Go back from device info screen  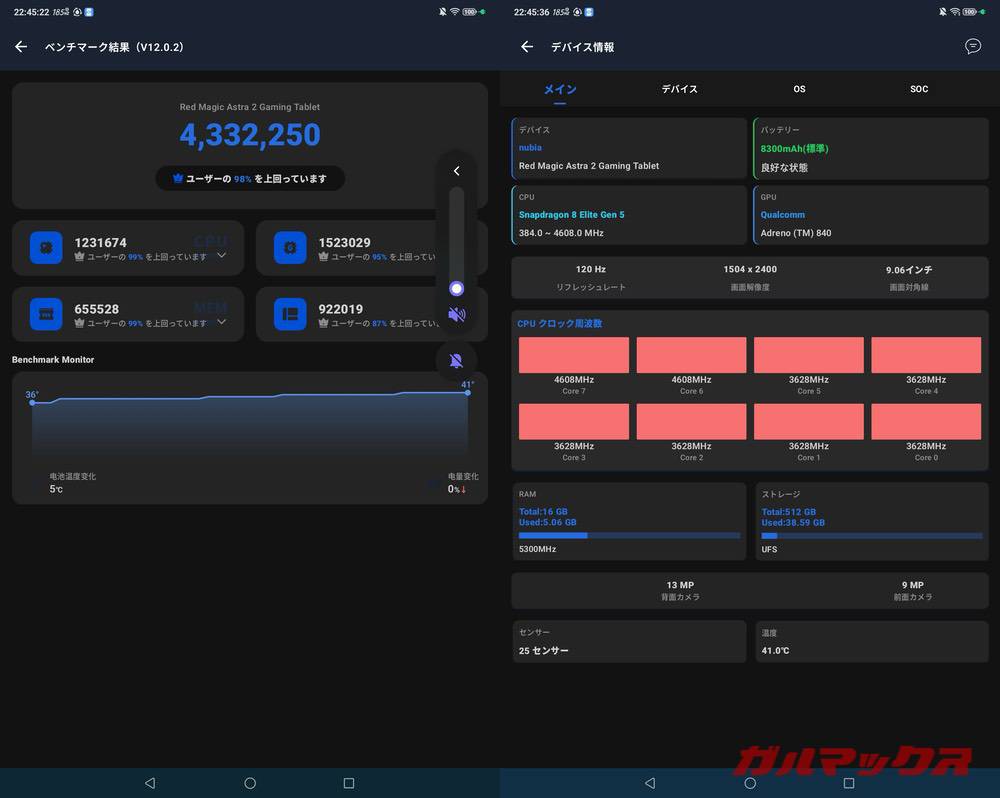click(x=527, y=47)
